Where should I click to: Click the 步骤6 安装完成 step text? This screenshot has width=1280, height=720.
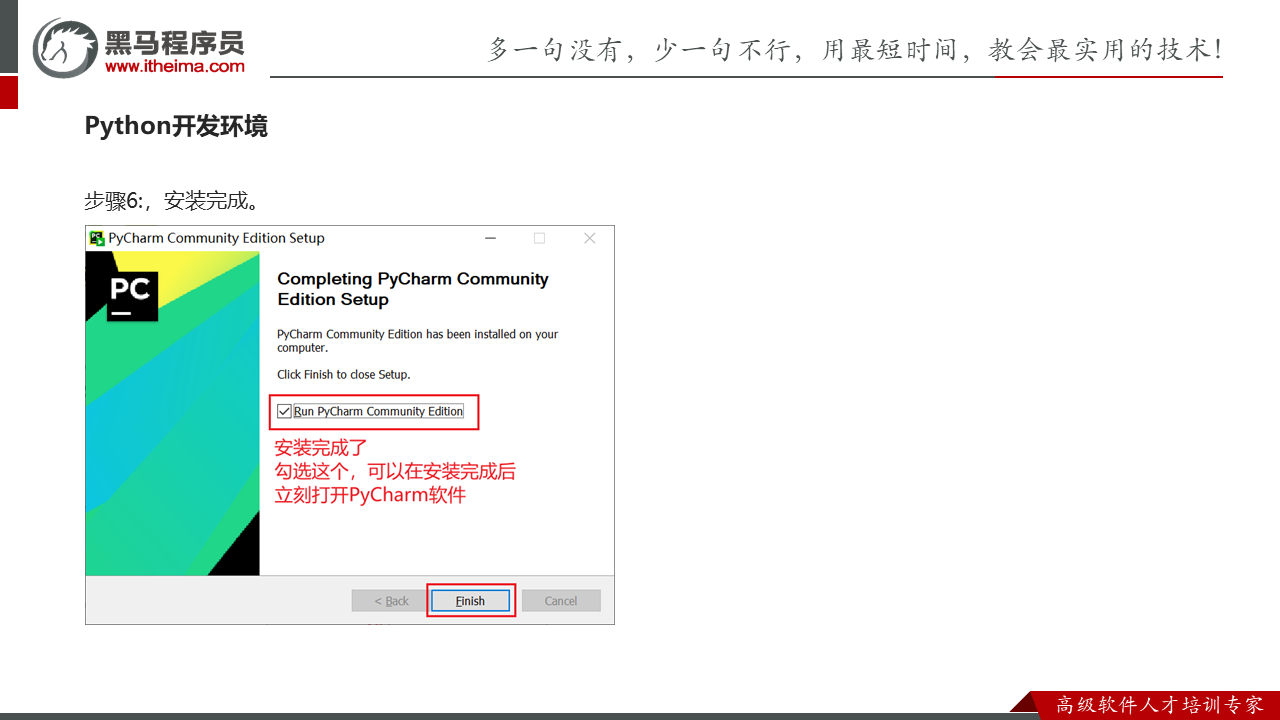pyautogui.click(x=172, y=201)
